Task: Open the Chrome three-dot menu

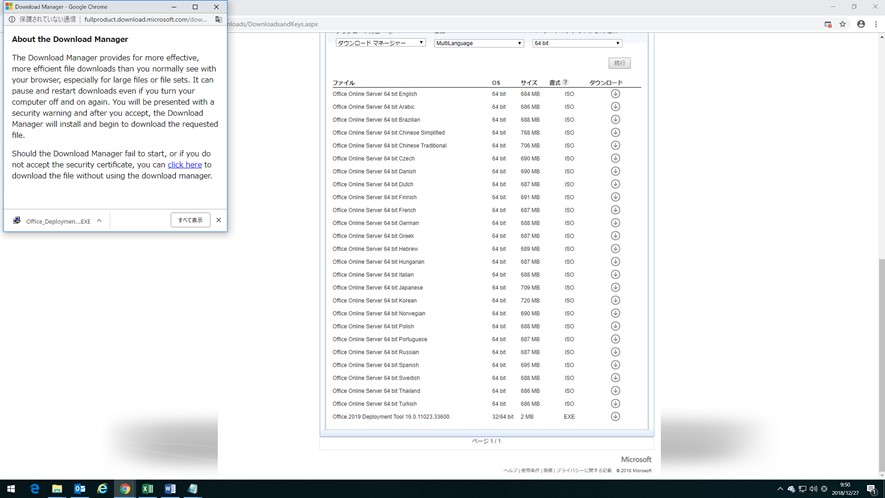Action: (x=876, y=24)
